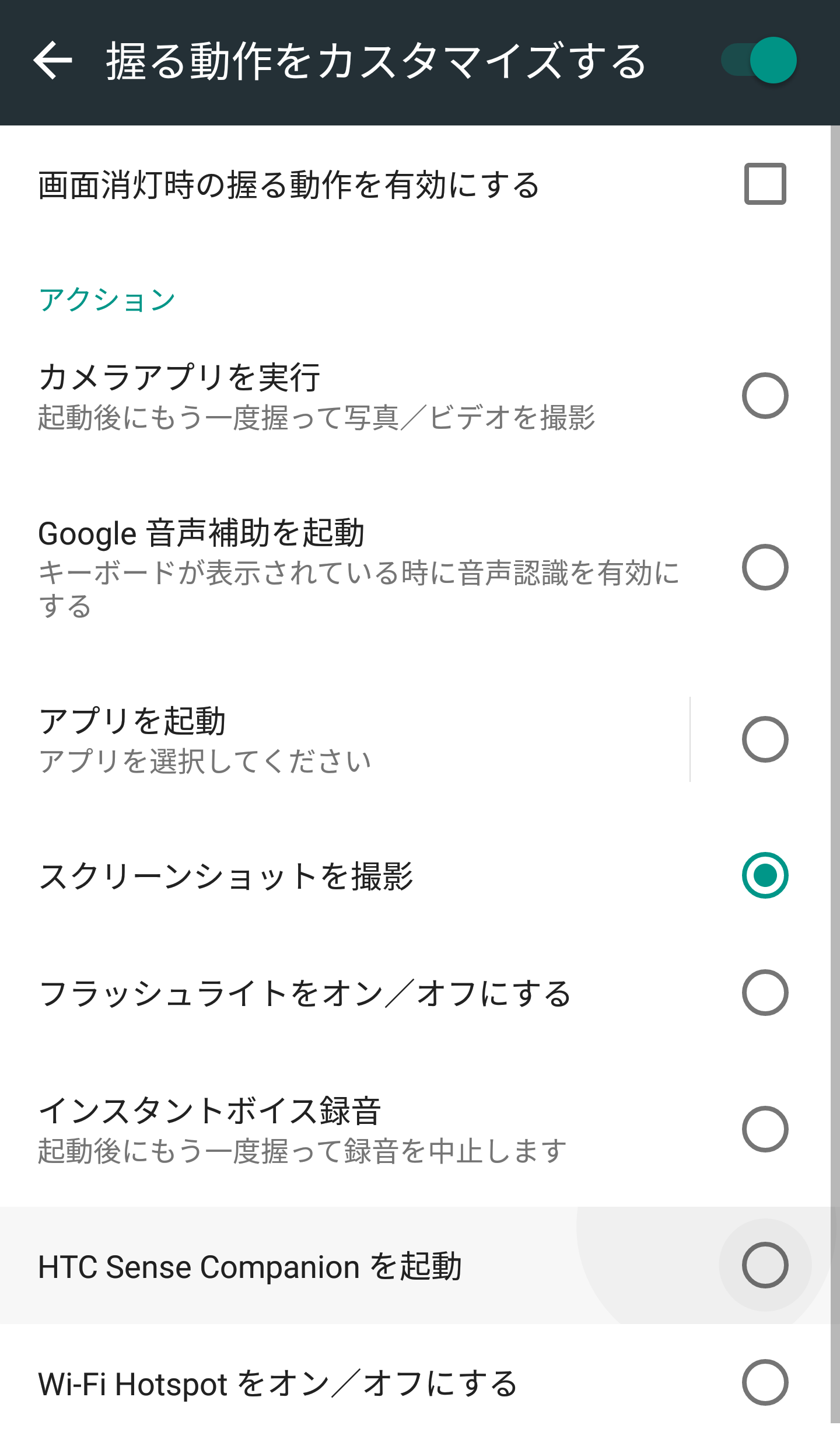
Task: Select the flashlight on/off radio button
Action: point(765,993)
